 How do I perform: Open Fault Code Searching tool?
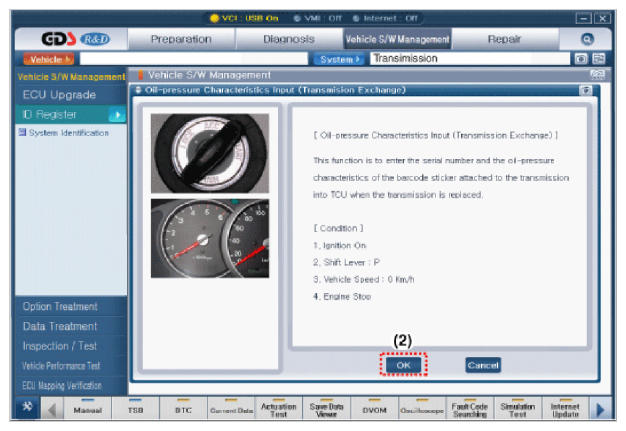pos(470,409)
